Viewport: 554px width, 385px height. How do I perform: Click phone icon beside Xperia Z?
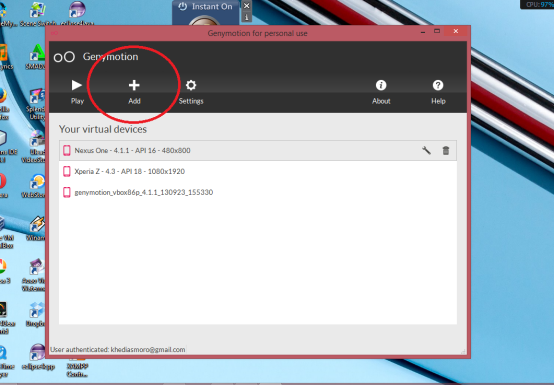(x=66, y=171)
